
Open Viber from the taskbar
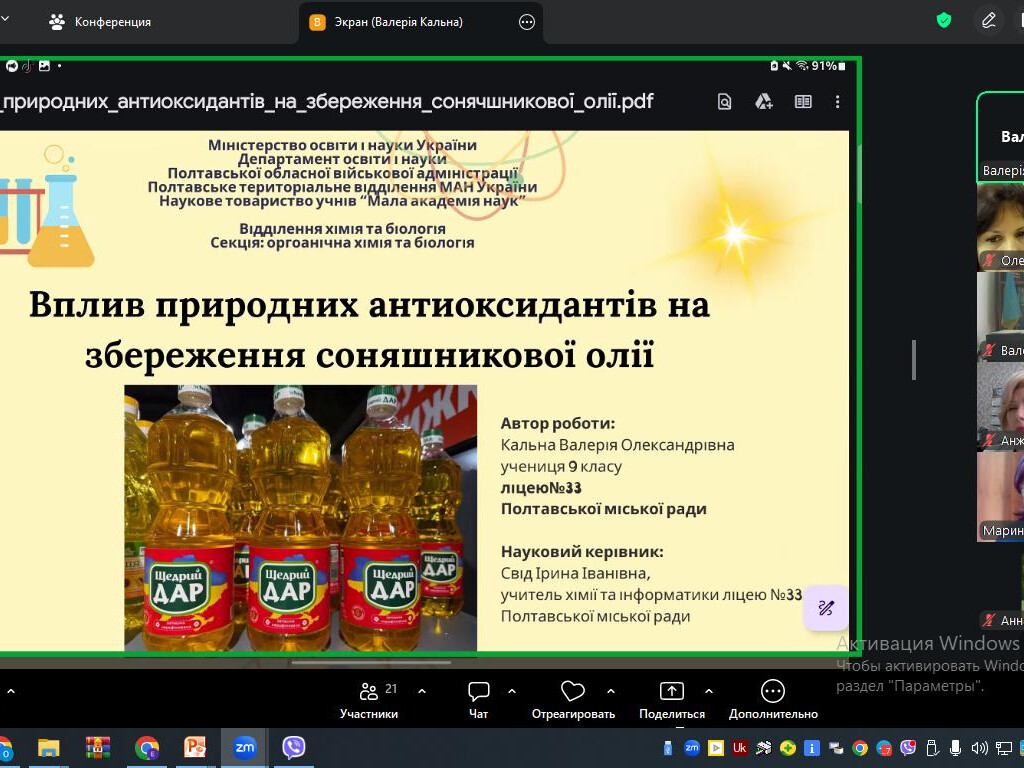[294, 747]
